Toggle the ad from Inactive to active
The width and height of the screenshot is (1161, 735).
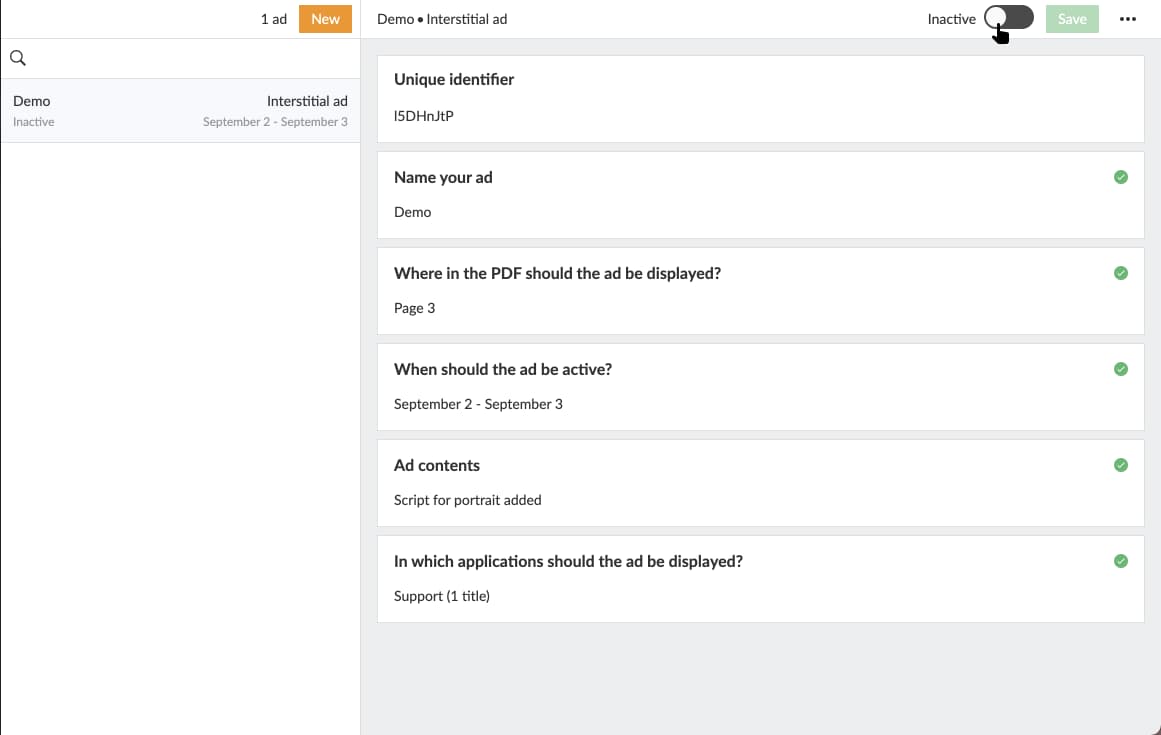1008,19
